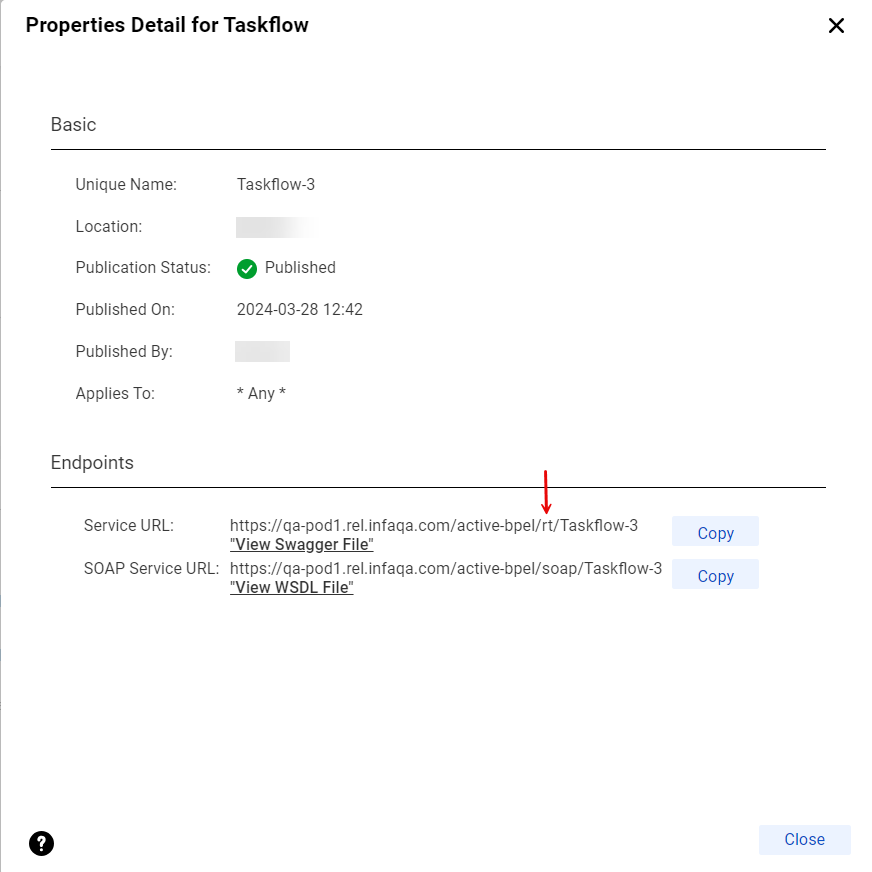
Task: Click the Unique Name: label
Action: pyautogui.click(x=126, y=185)
